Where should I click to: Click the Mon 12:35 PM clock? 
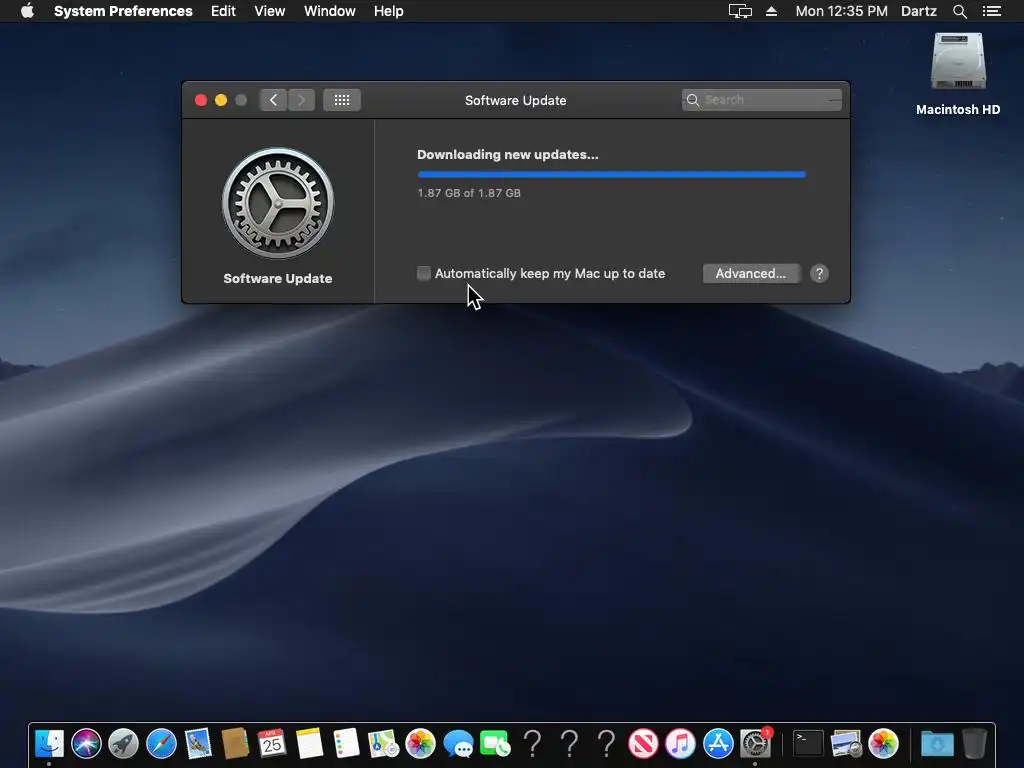[x=841, y=11]
